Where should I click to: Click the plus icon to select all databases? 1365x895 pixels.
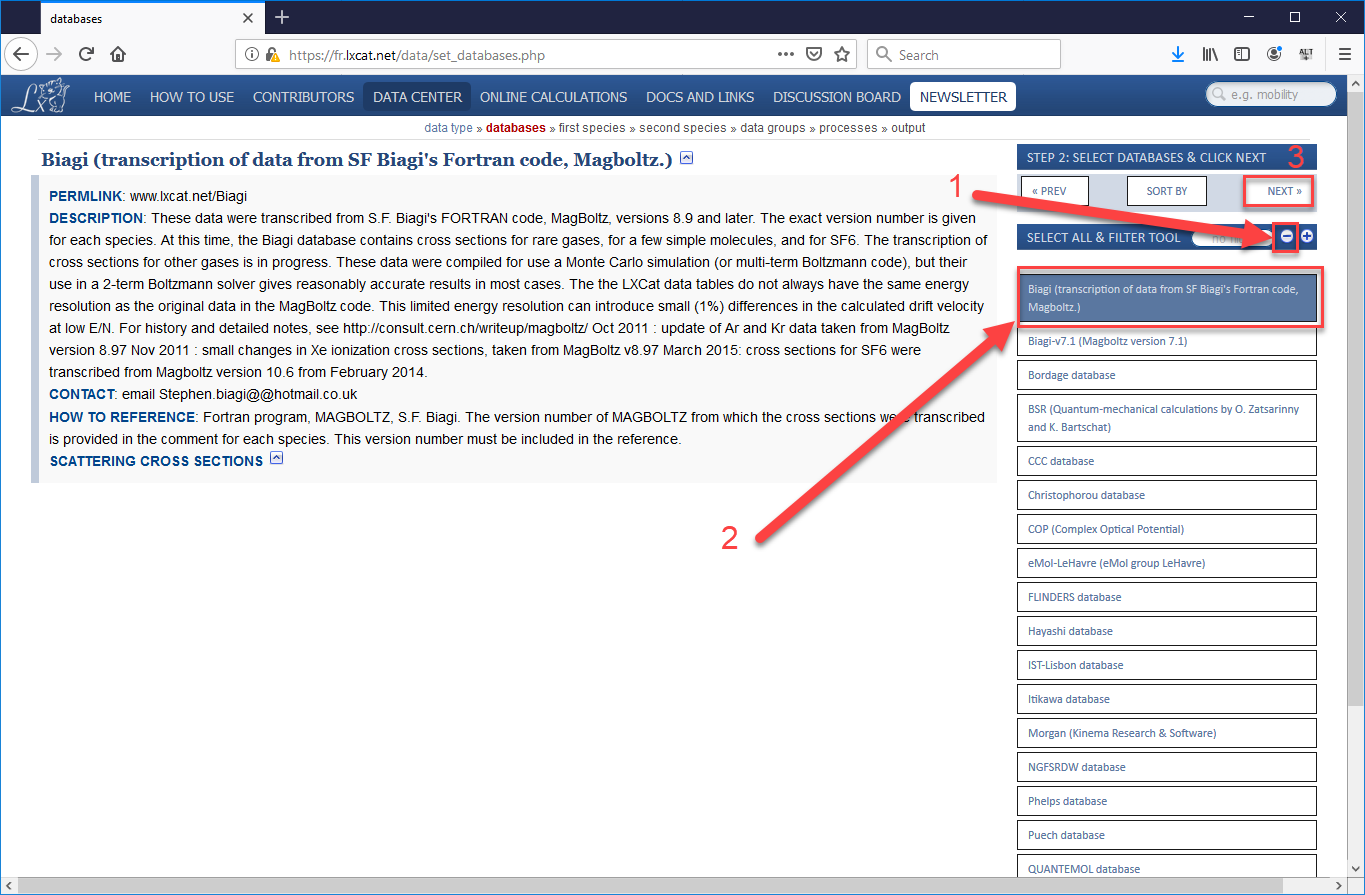tap(1307, 237)
